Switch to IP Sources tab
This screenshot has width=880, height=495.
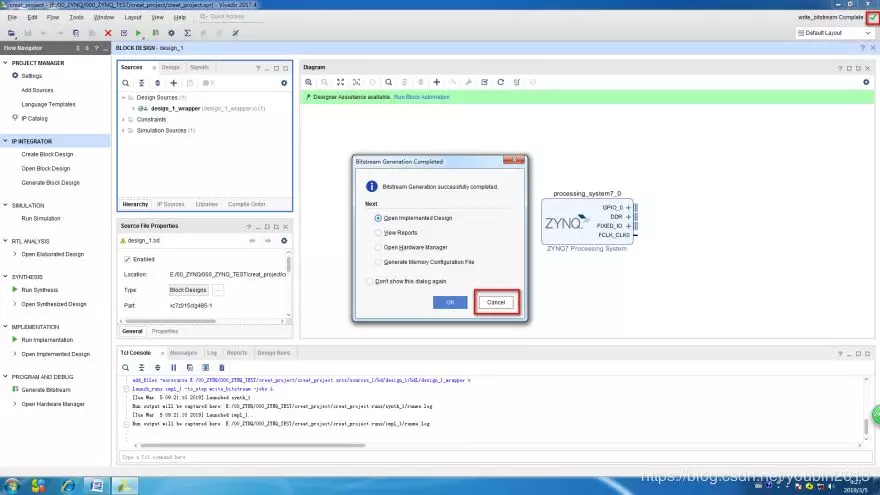(171, 204)
